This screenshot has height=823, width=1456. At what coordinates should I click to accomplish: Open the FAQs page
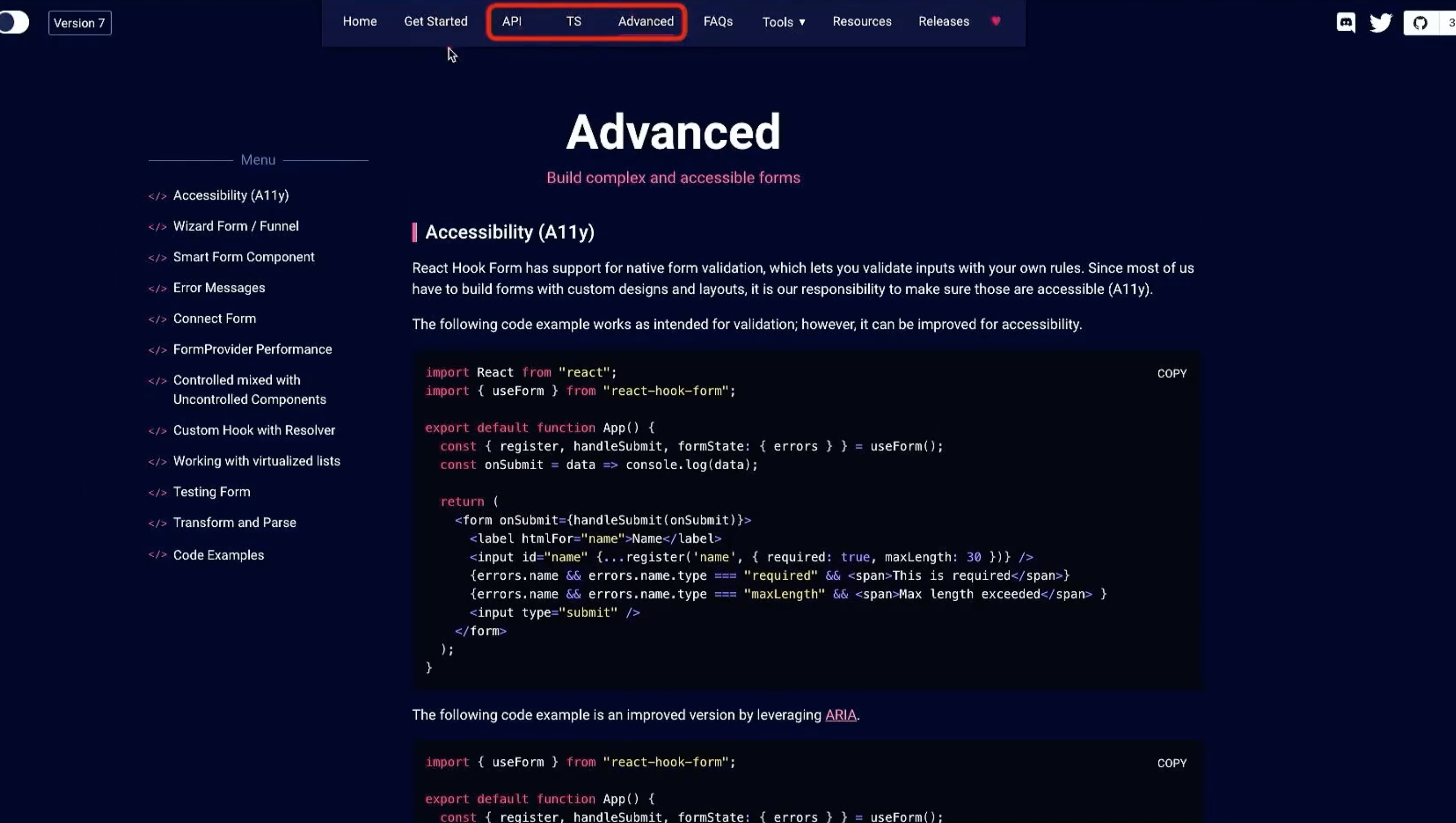pos(718,22)
